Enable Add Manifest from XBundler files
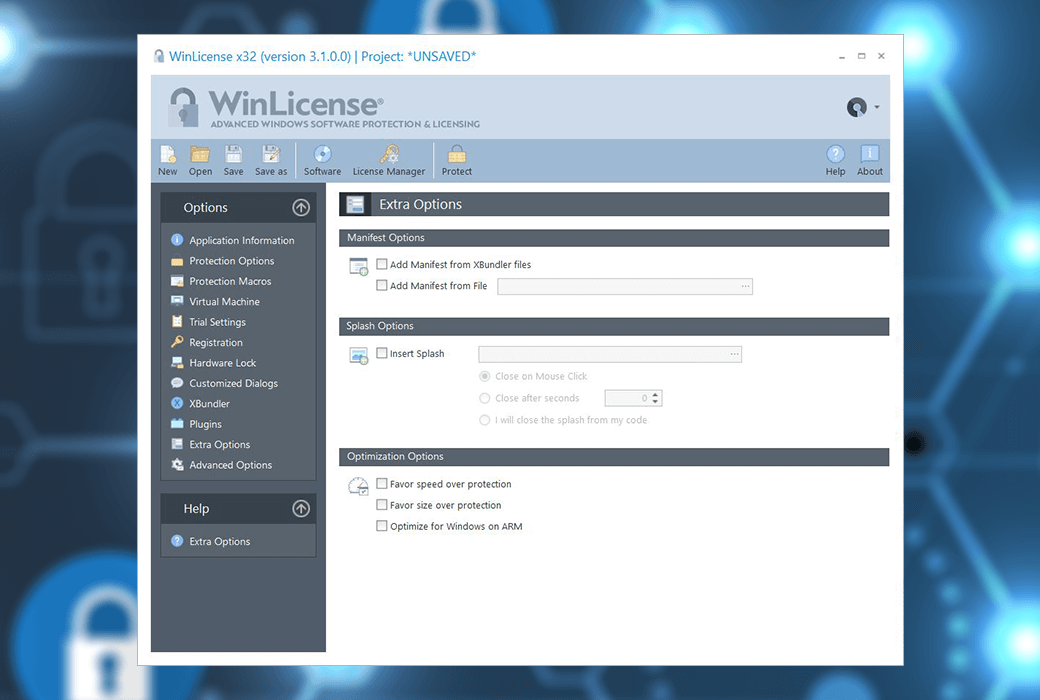This screenshot has width=1040, height=700. tap(382, 264)
